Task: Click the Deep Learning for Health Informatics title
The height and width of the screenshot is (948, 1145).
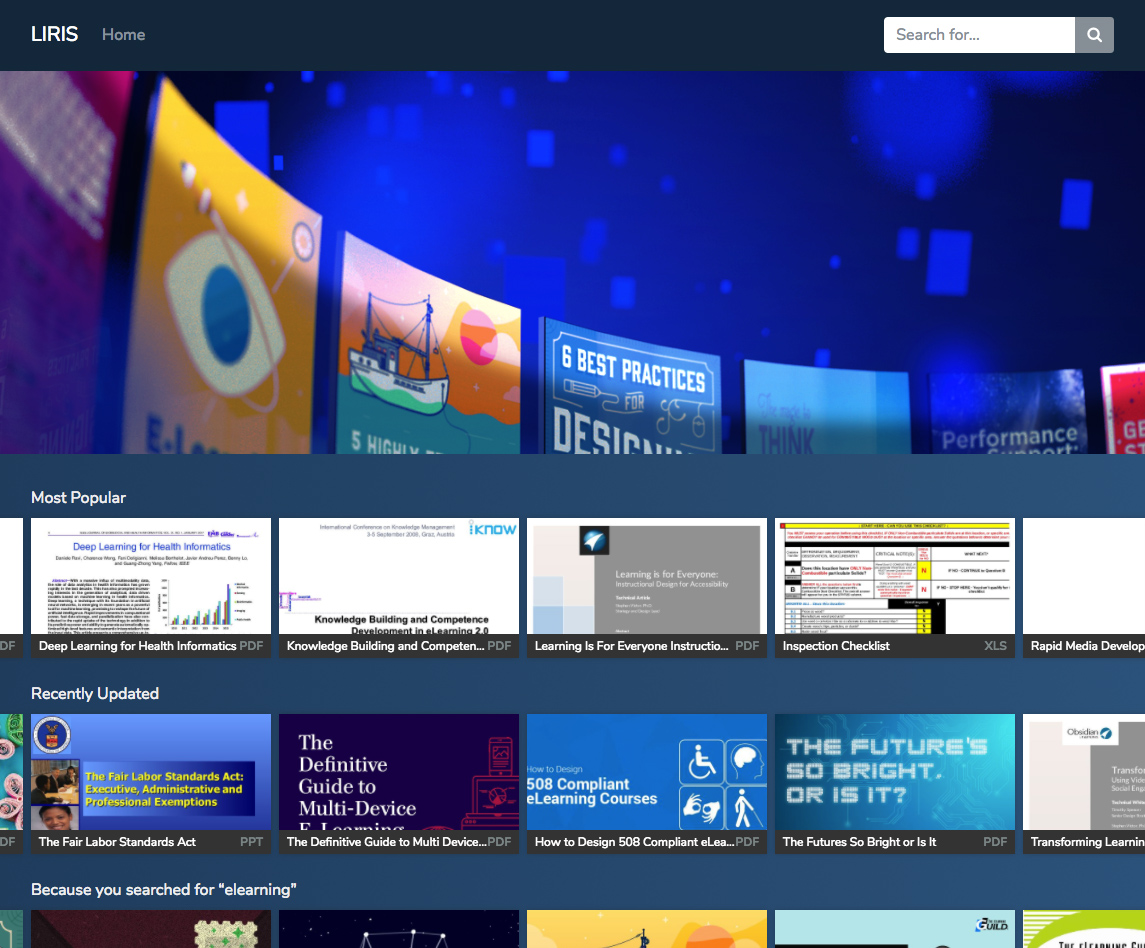Action: pyautogui.click(x=137, y=646)
